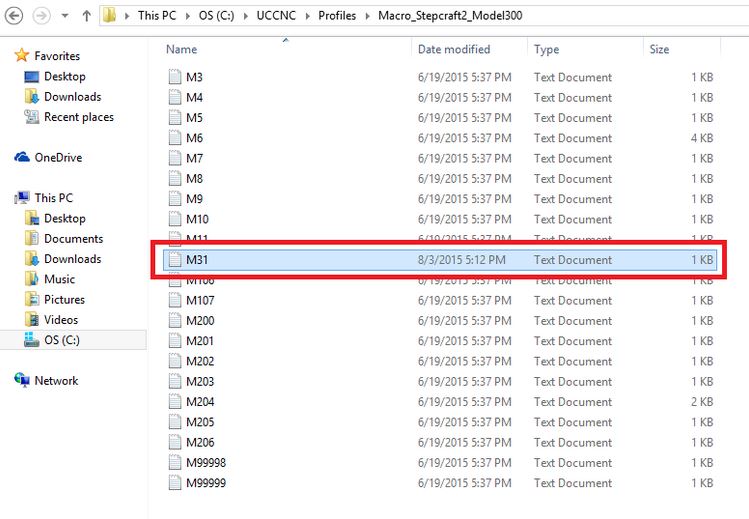Image resolution: width=749 pixels, height=519 pixels.
Task: Sort files by Name column
Action: pos(182,49)
